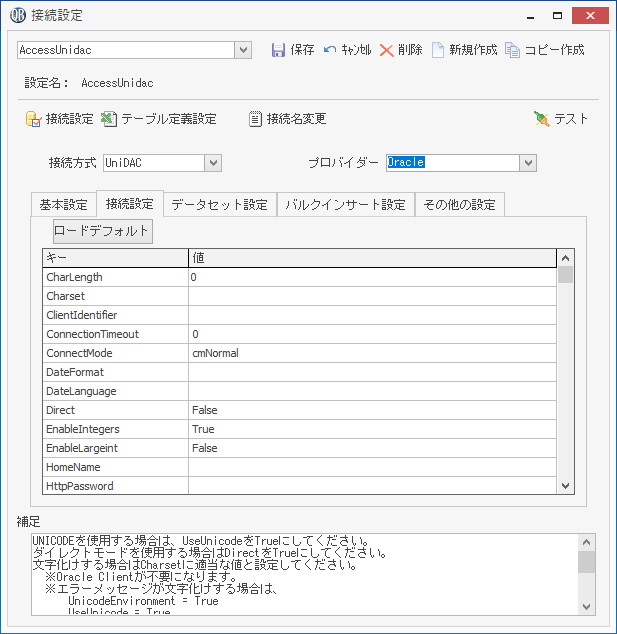
Task: Click the table definition spreadsheet icon
Action: pos(109,119)
